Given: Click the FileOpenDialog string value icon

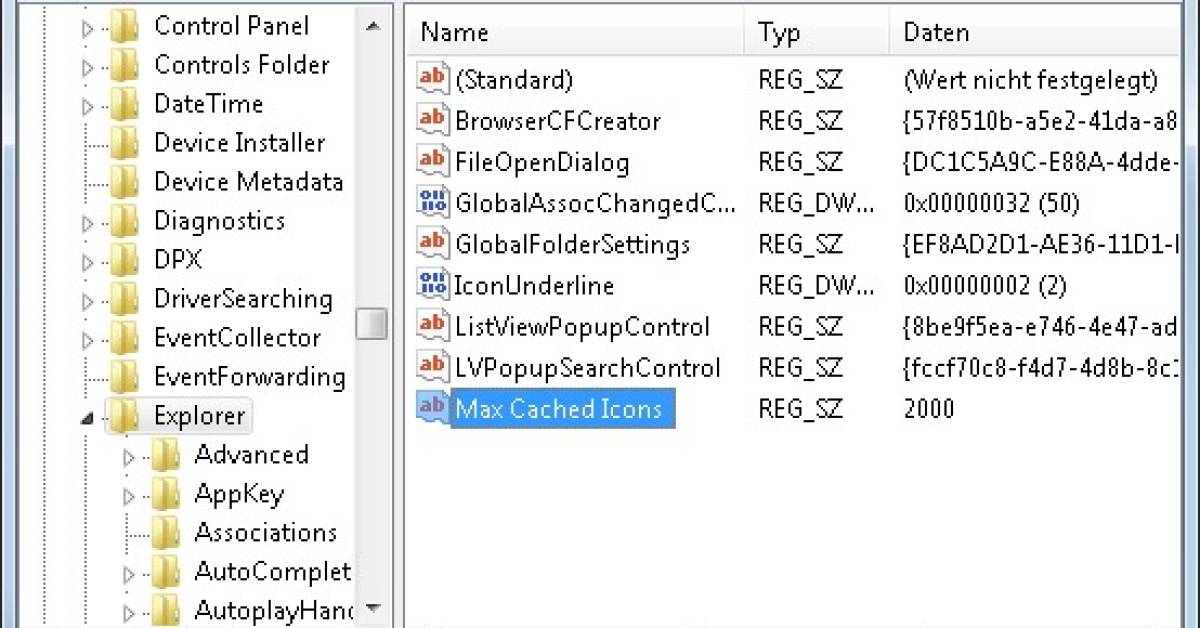Looking at the screenshot, I should [432, 162].
